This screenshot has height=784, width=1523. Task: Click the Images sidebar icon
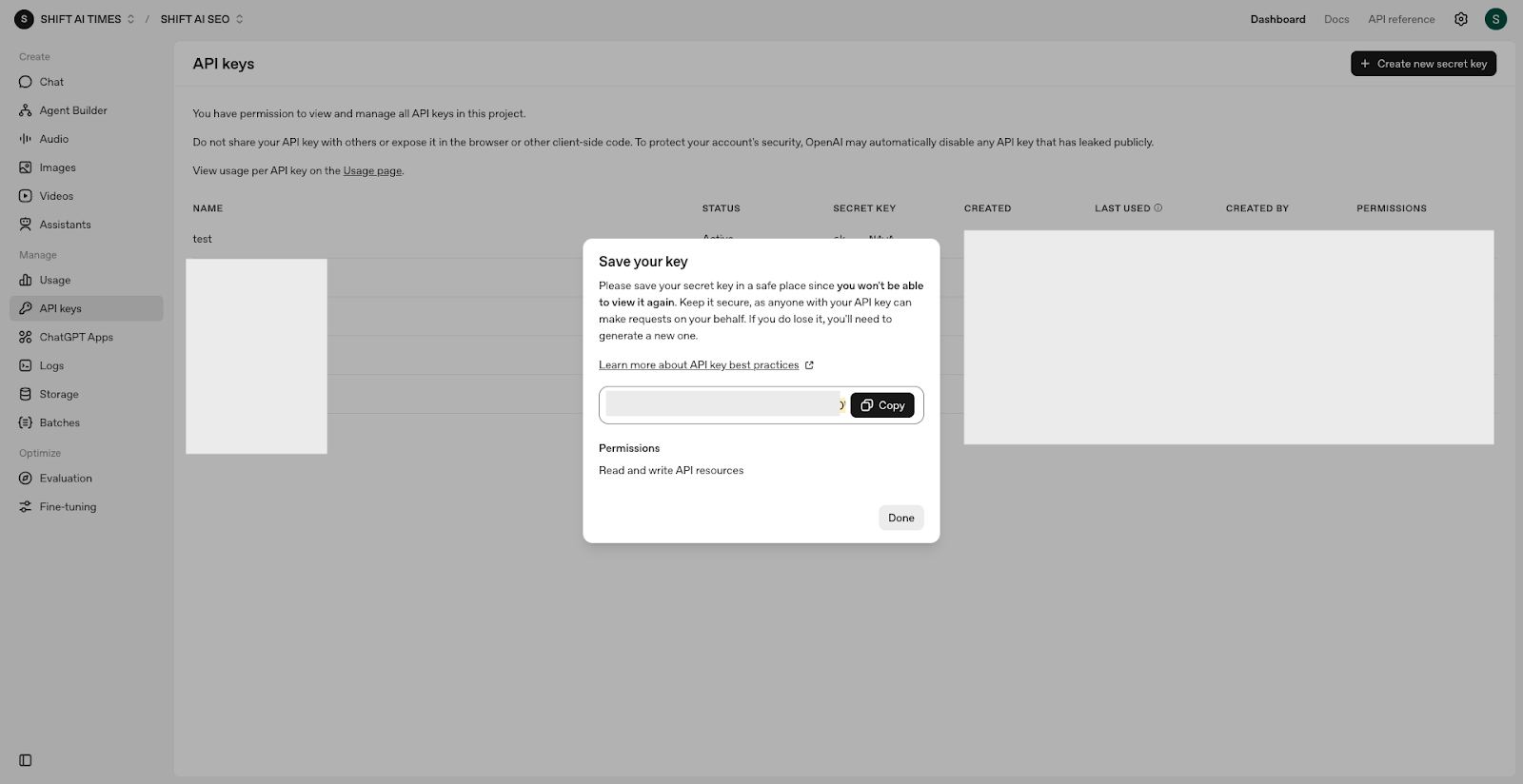pos(26,167)
